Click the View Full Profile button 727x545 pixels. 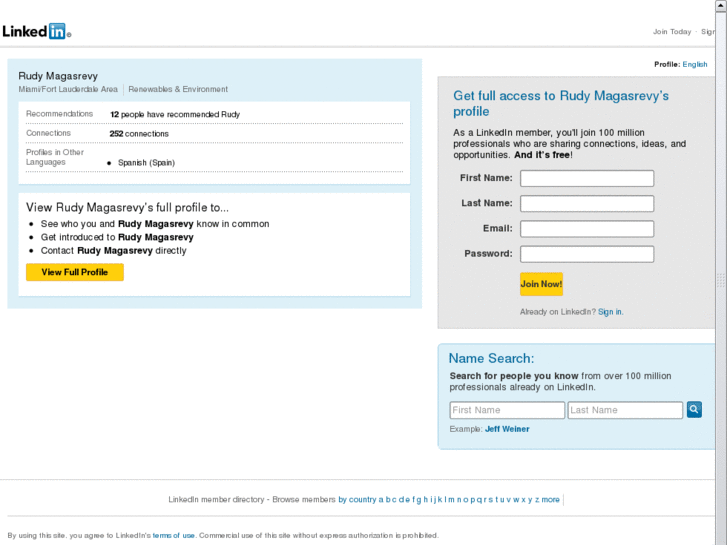pos(75,272)
